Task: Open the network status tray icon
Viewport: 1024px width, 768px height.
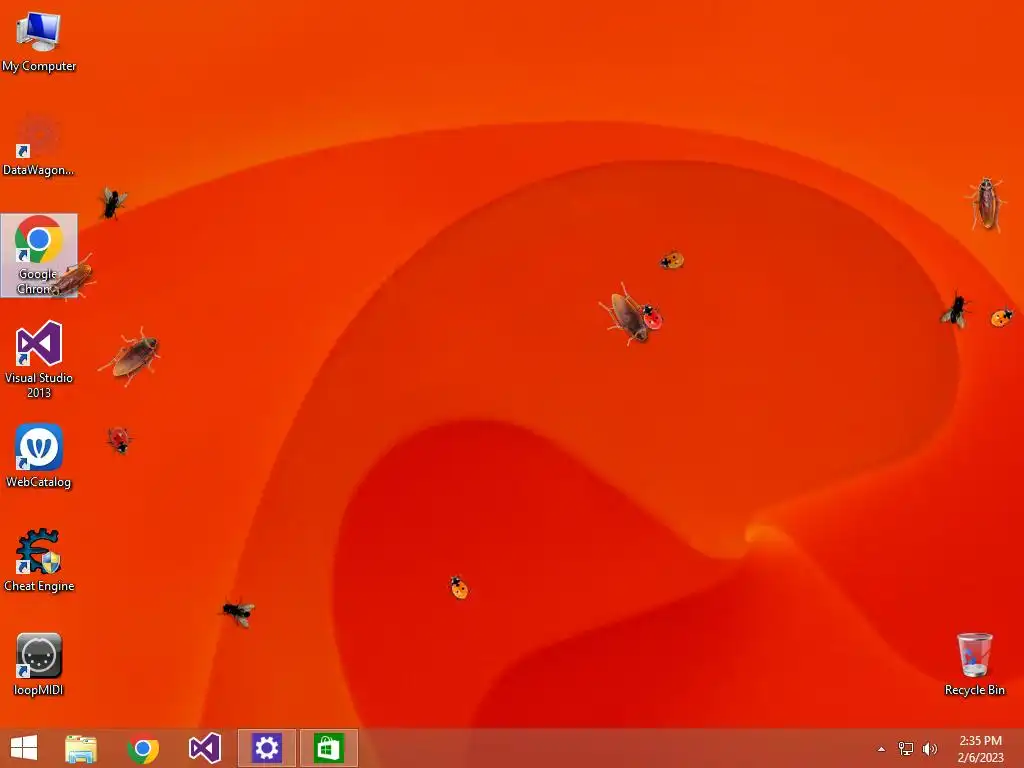Action: [x=905, y=749]
